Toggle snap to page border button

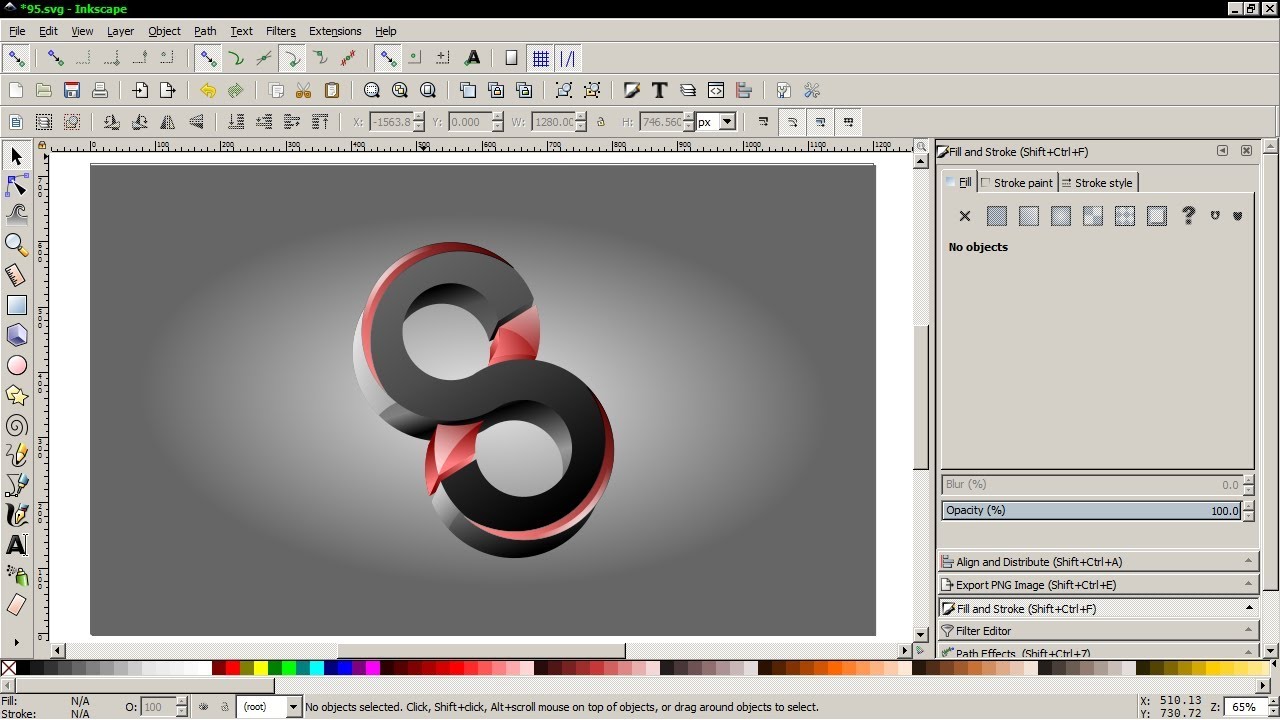click(511, 58)
